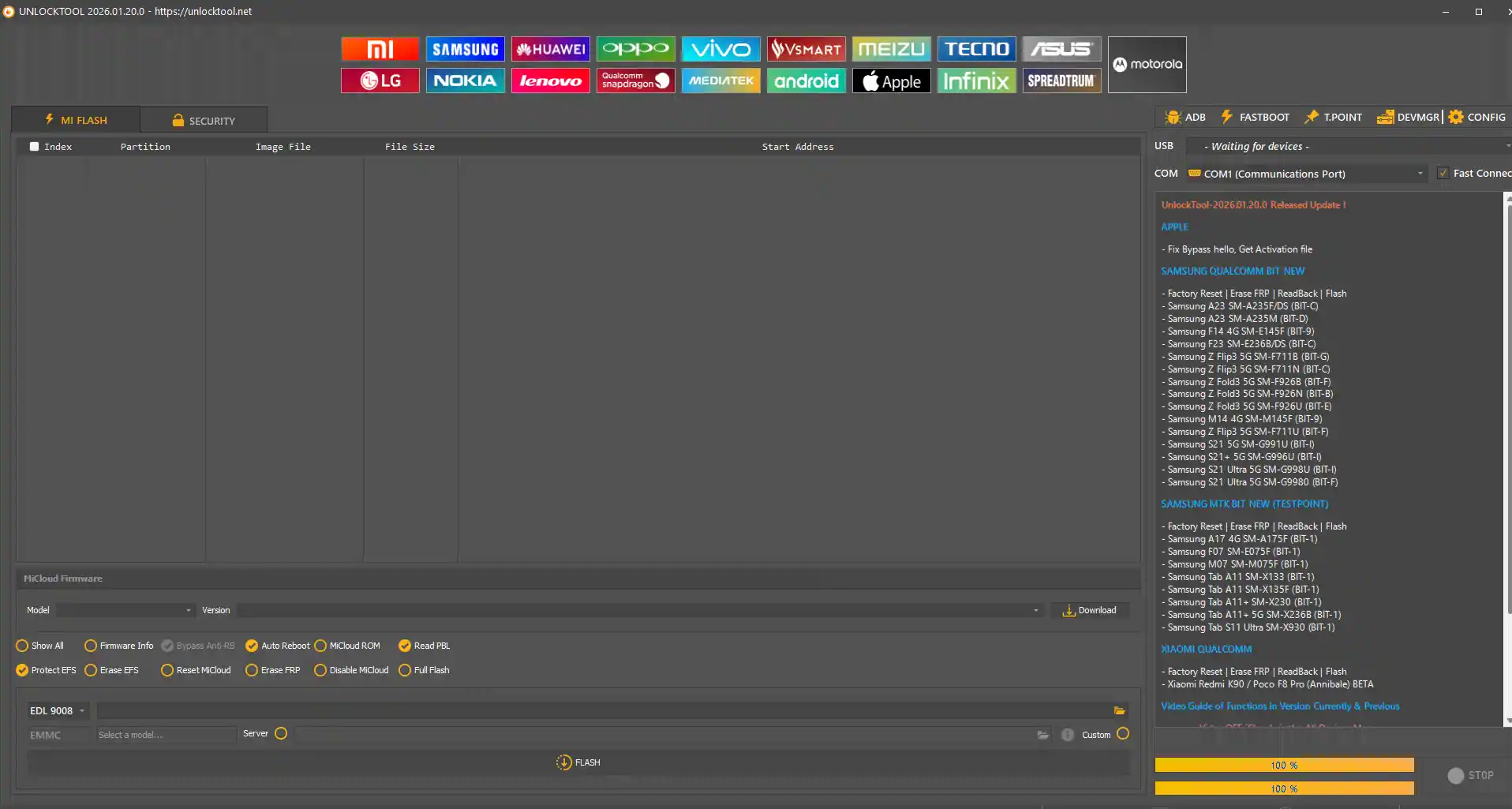
Task: Enable the Erase FRP option
Action: [x=252, y=670]
